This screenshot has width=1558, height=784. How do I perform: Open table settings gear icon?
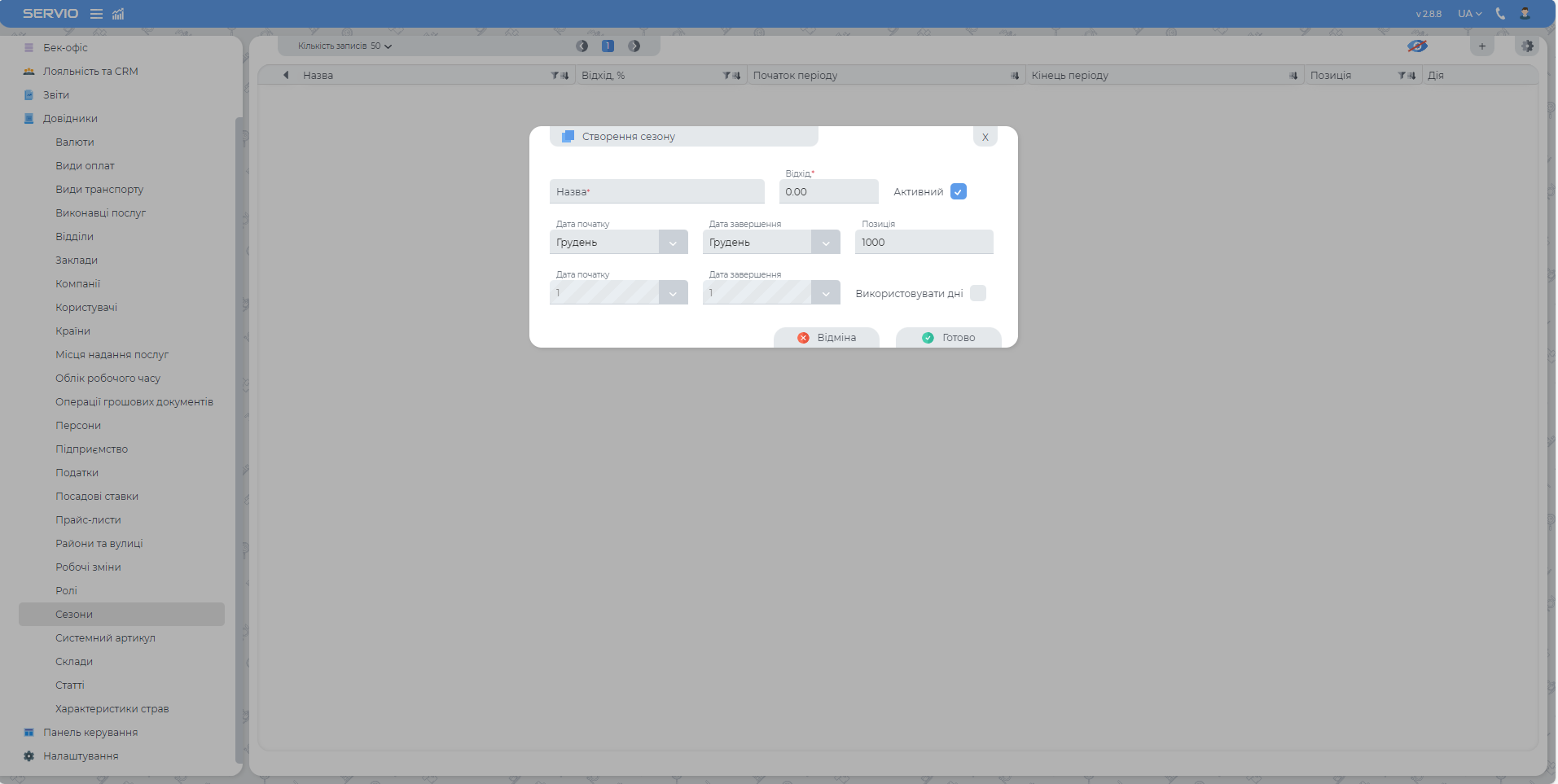click(x=1527, y=46)
